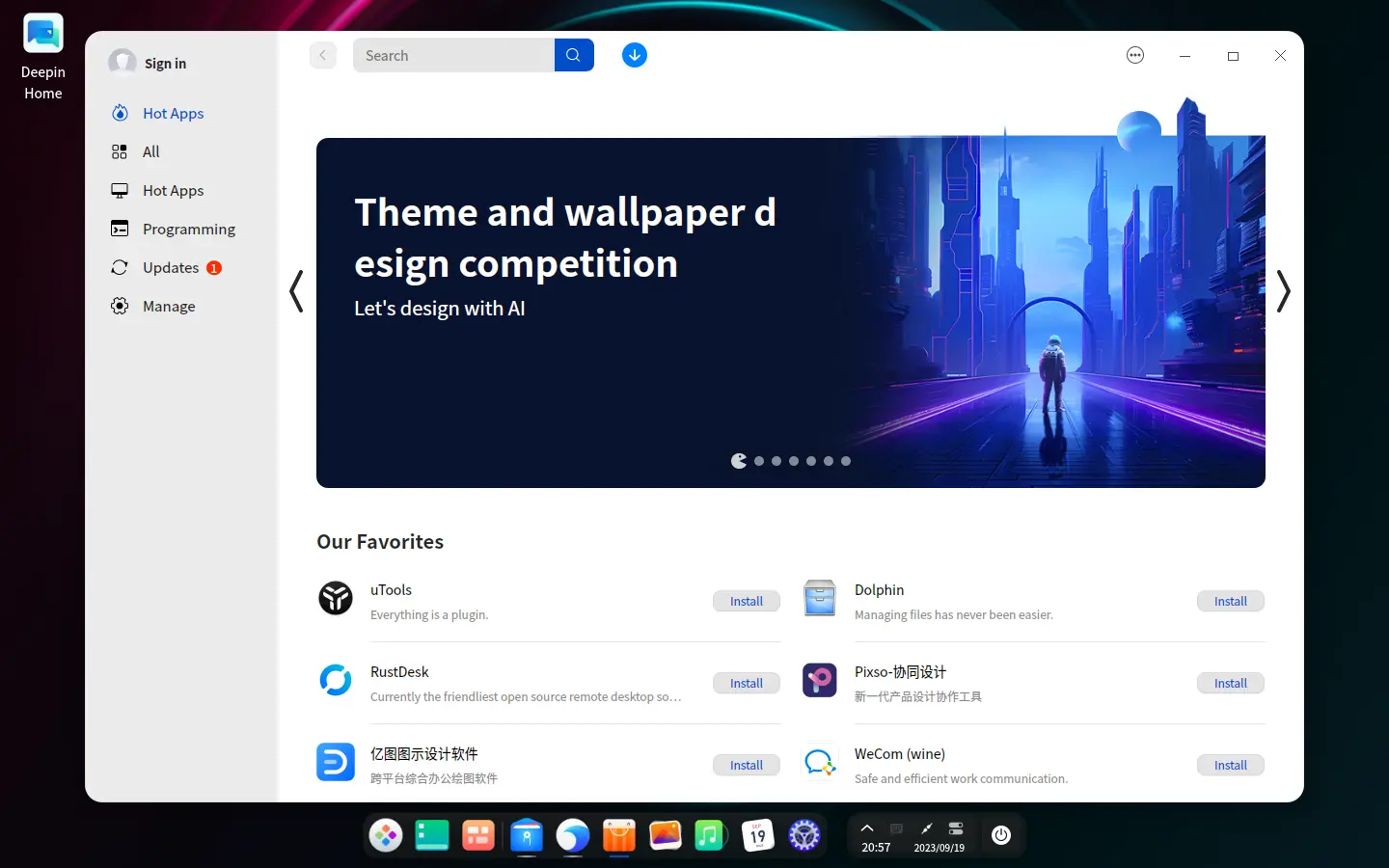Show next banner with right chevron

[1283, 291]
